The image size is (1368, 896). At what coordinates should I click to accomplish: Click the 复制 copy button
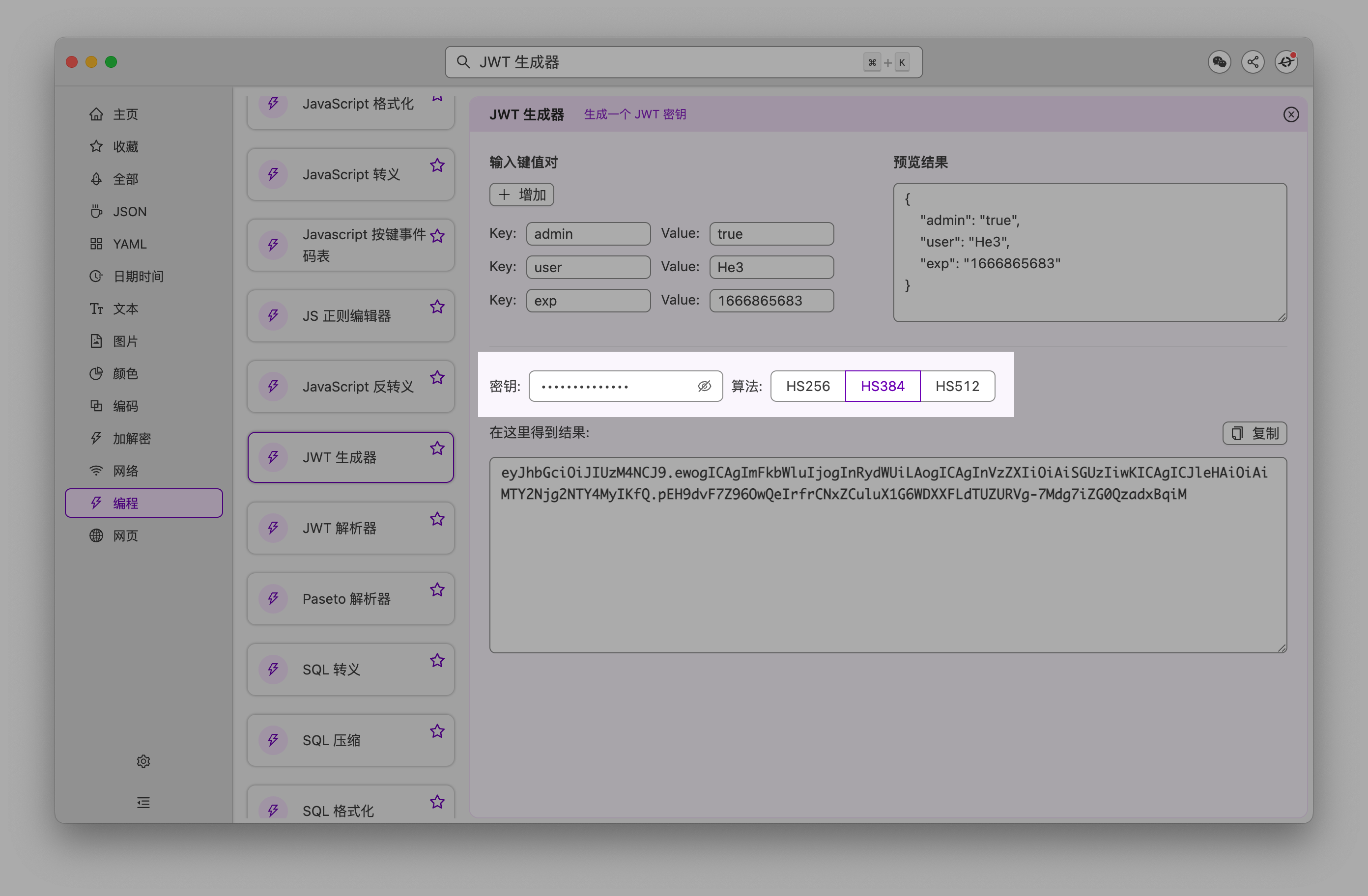[x=1254, y=433]
